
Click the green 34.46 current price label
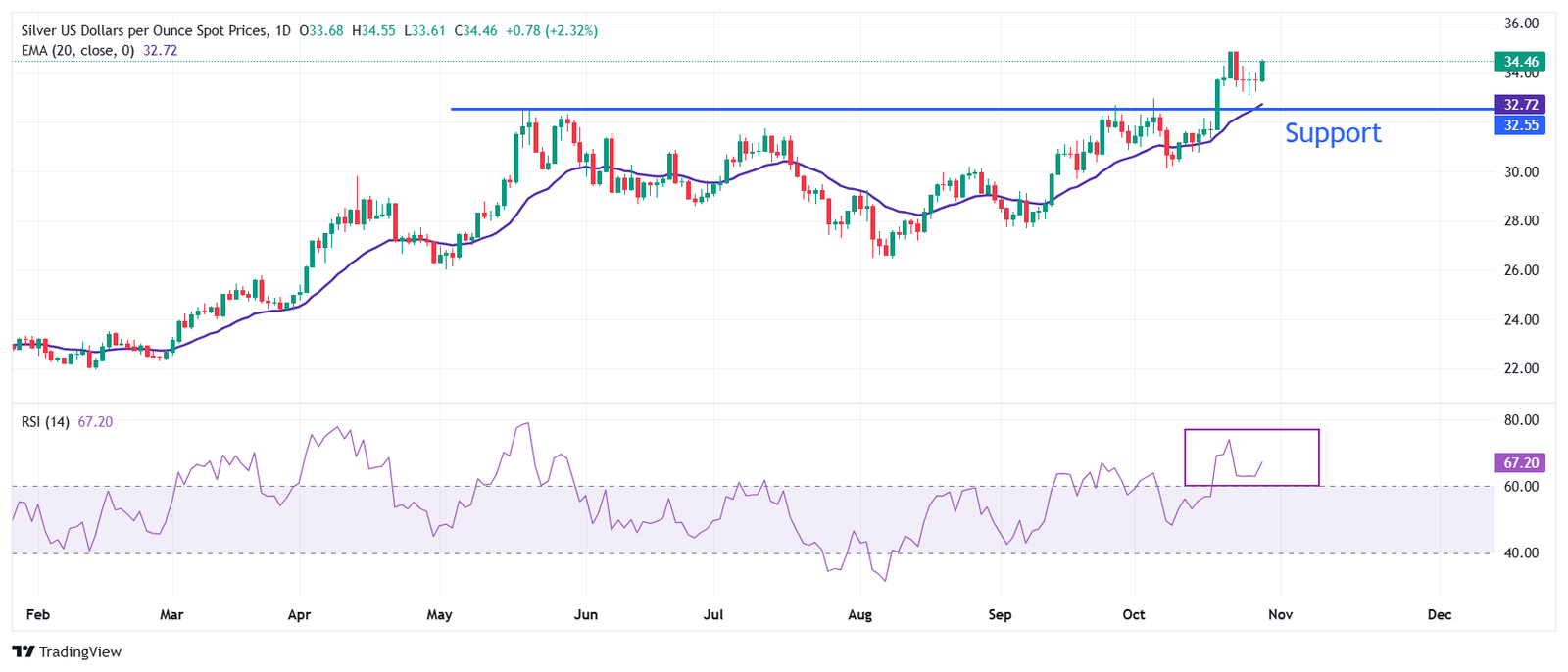1519,62
